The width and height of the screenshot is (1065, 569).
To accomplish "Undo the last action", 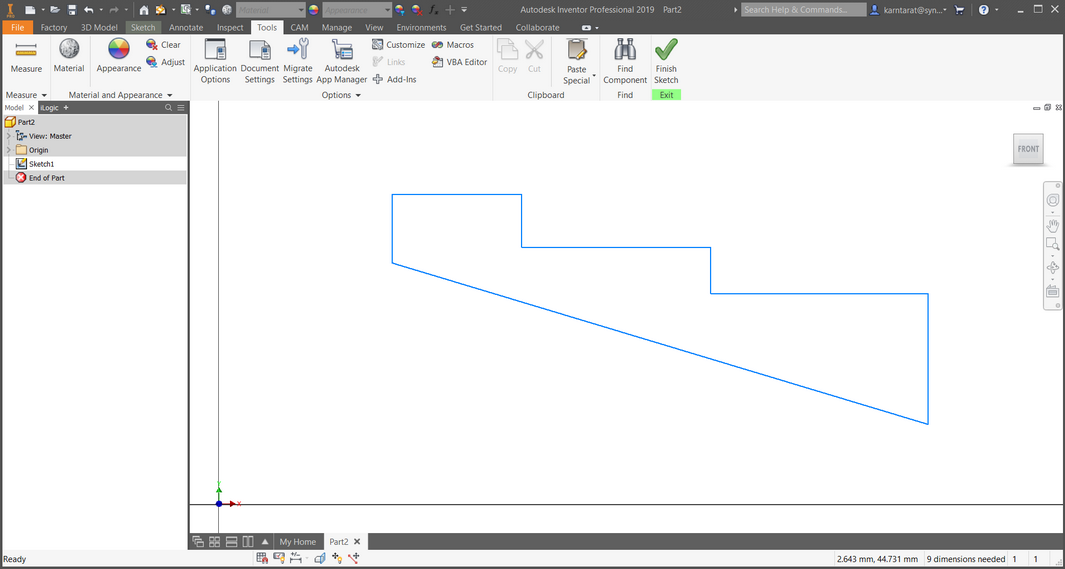I will click(x=88, y=10).
